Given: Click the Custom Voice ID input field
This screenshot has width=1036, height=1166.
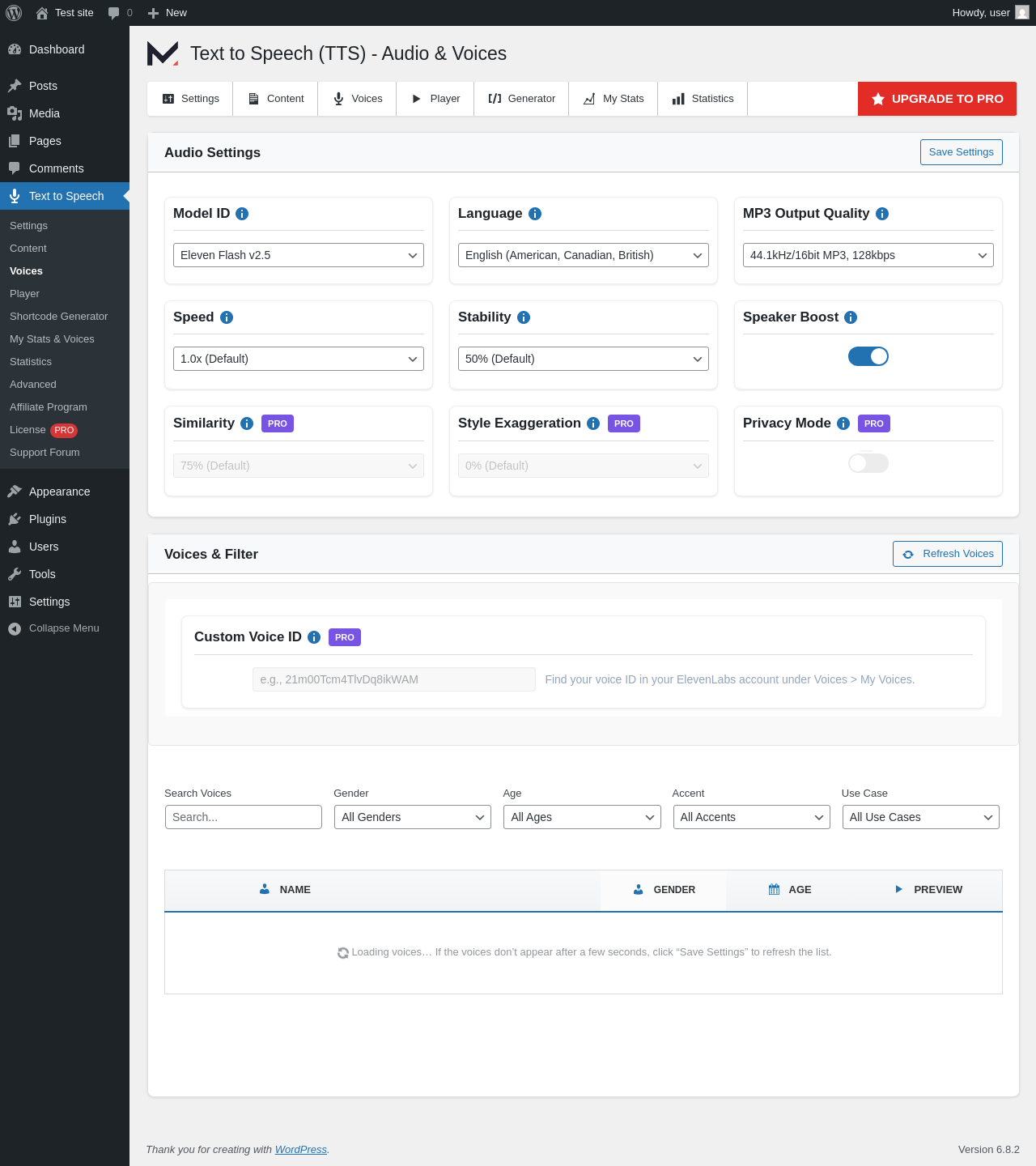Looking at the screenshot, I should 394,679.
